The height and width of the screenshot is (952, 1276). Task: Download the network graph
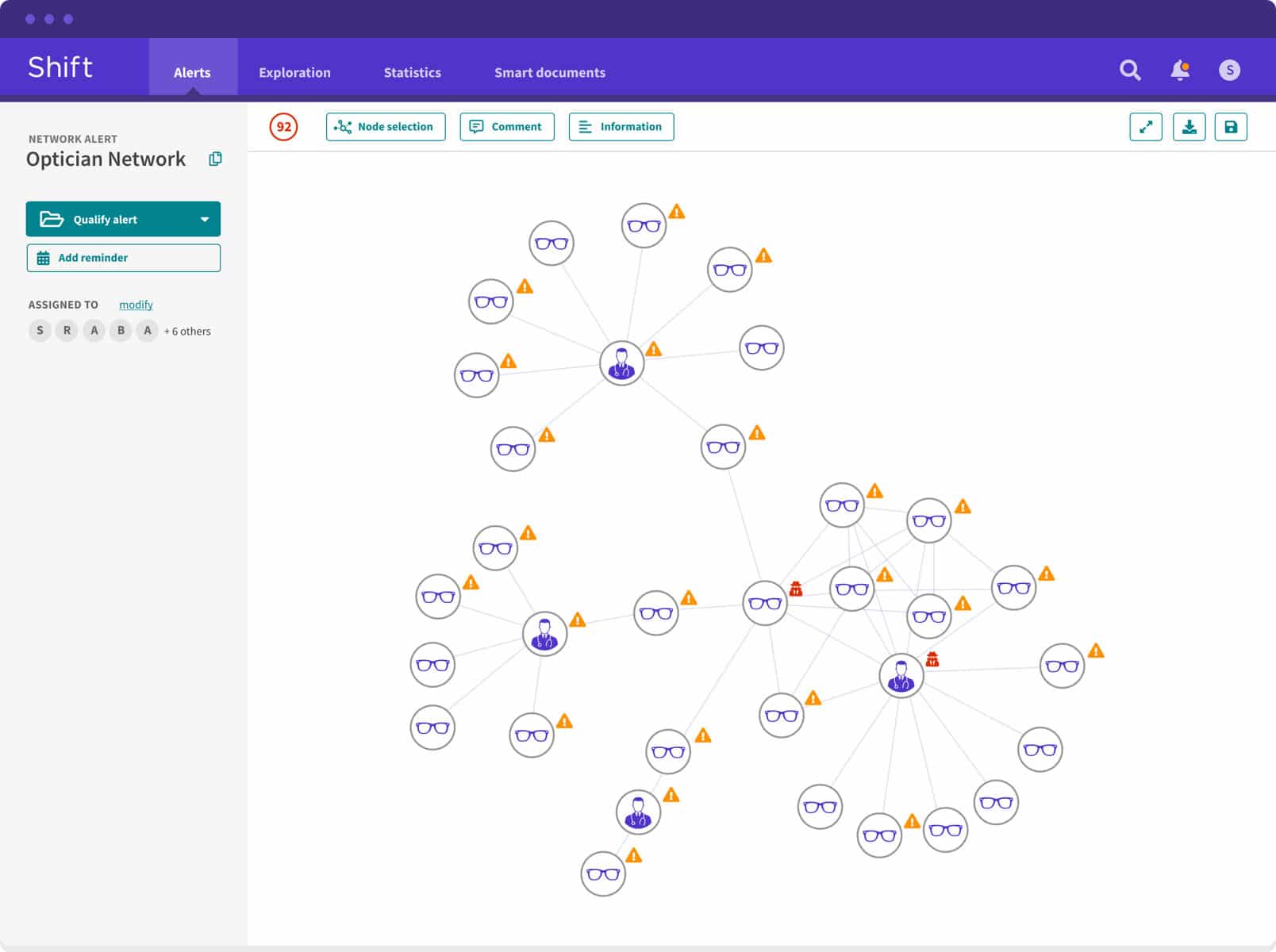tap(1189, 126)
